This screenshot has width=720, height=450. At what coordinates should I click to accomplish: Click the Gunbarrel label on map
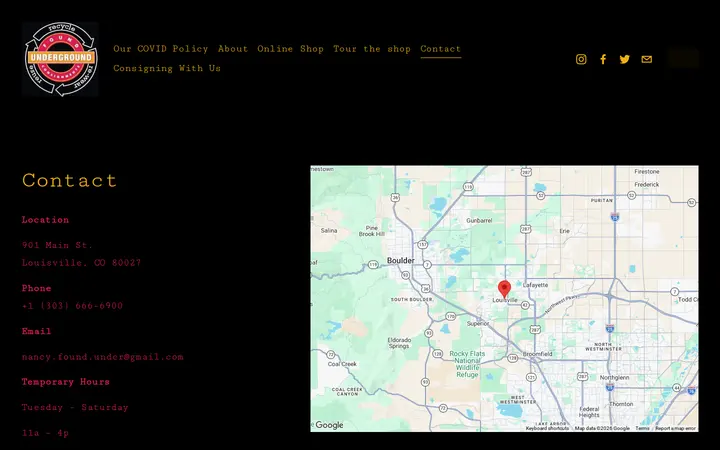click(479, 220)
